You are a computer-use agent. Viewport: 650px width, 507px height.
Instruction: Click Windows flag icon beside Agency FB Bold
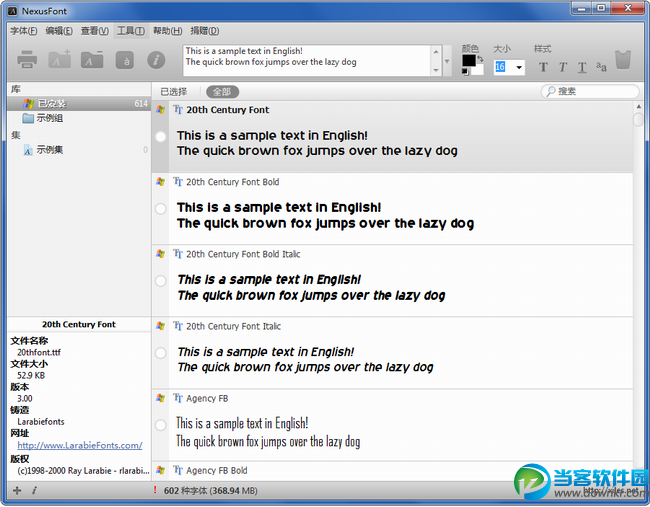tap(160, 470)
